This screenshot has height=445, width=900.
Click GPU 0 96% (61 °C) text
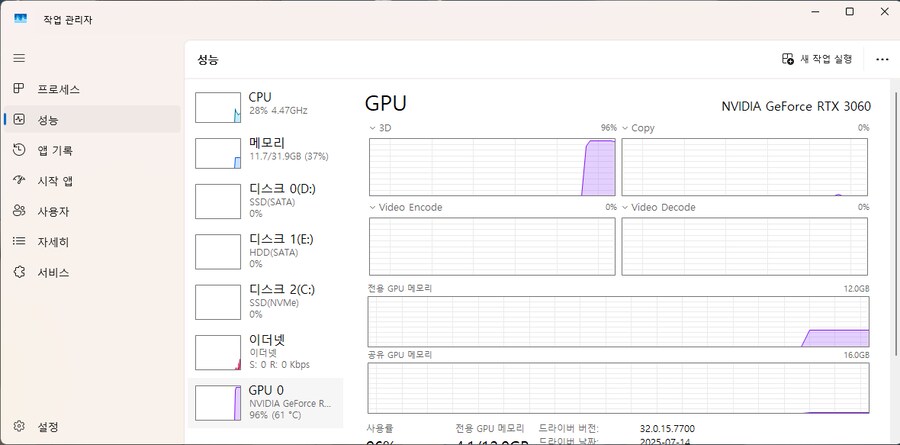pos(290,403)
